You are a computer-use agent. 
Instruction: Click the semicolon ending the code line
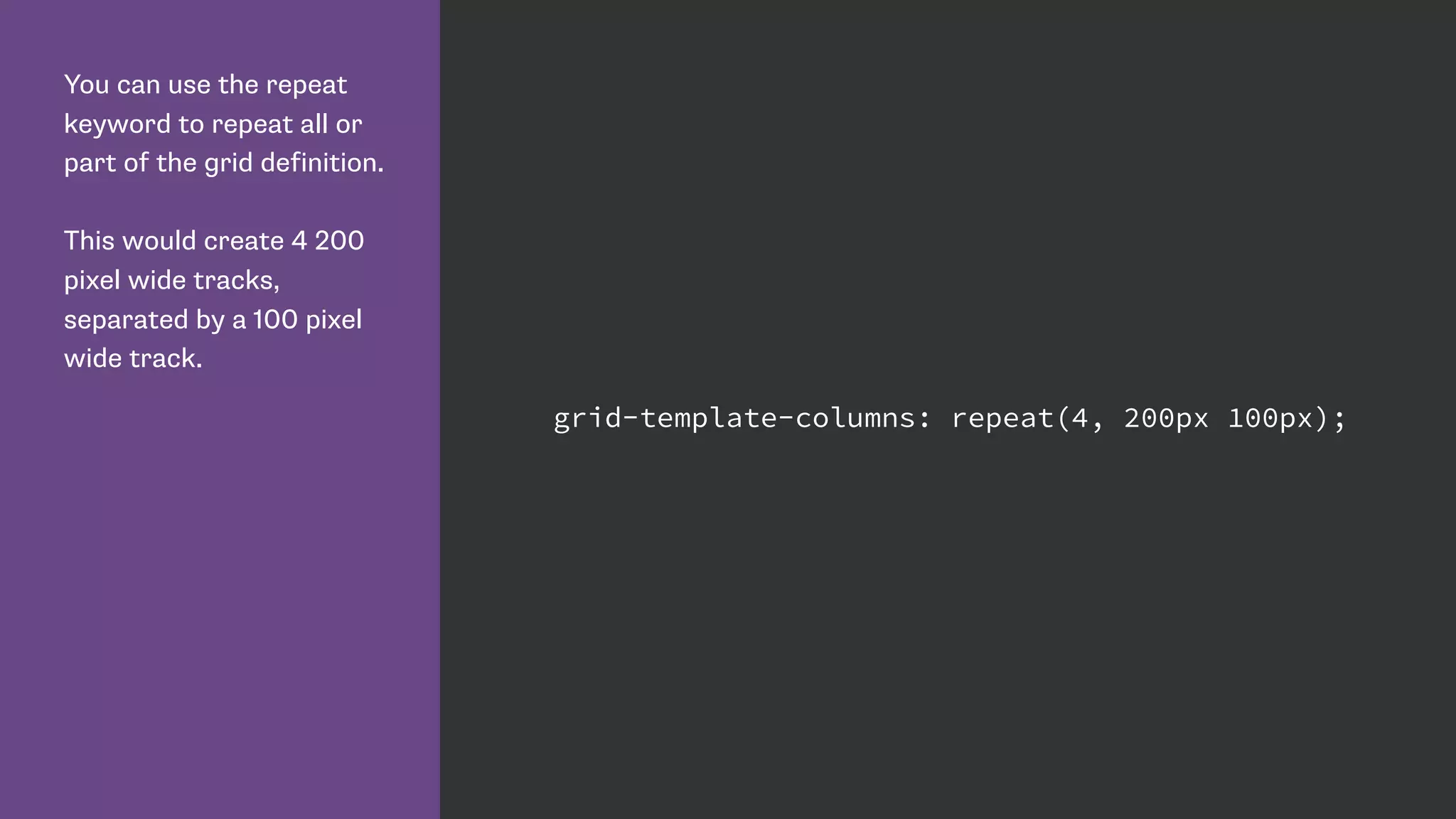pyautogui.click(x=1340, y=419)
